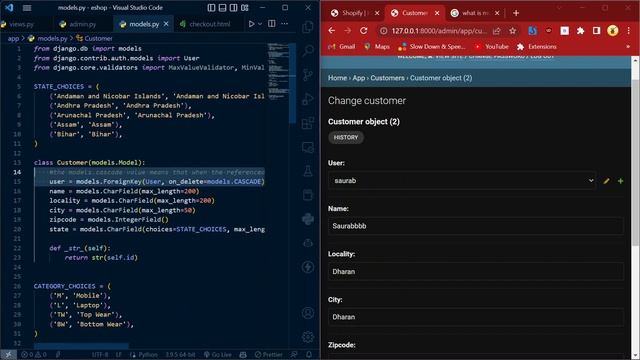Add another user with green plus
Screen dimensions: 640x360
[x=620, y=181]
